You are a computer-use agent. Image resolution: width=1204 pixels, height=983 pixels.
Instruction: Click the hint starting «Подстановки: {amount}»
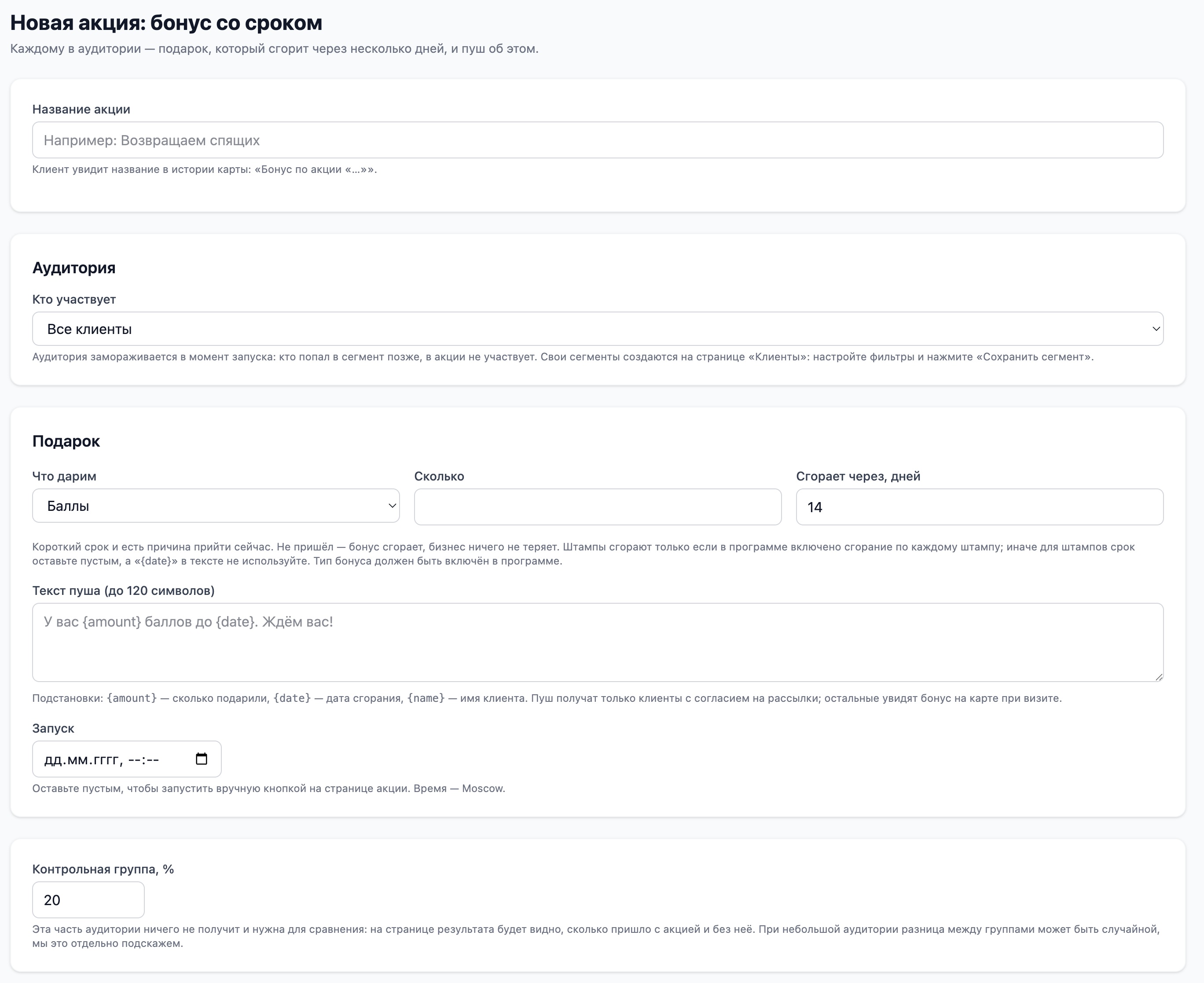tap(547, 698)
